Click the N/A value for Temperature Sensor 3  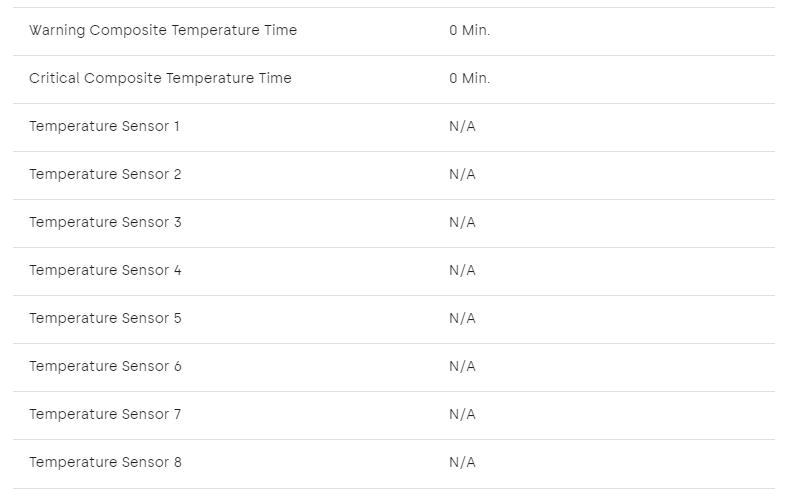(x=462, y=222)
